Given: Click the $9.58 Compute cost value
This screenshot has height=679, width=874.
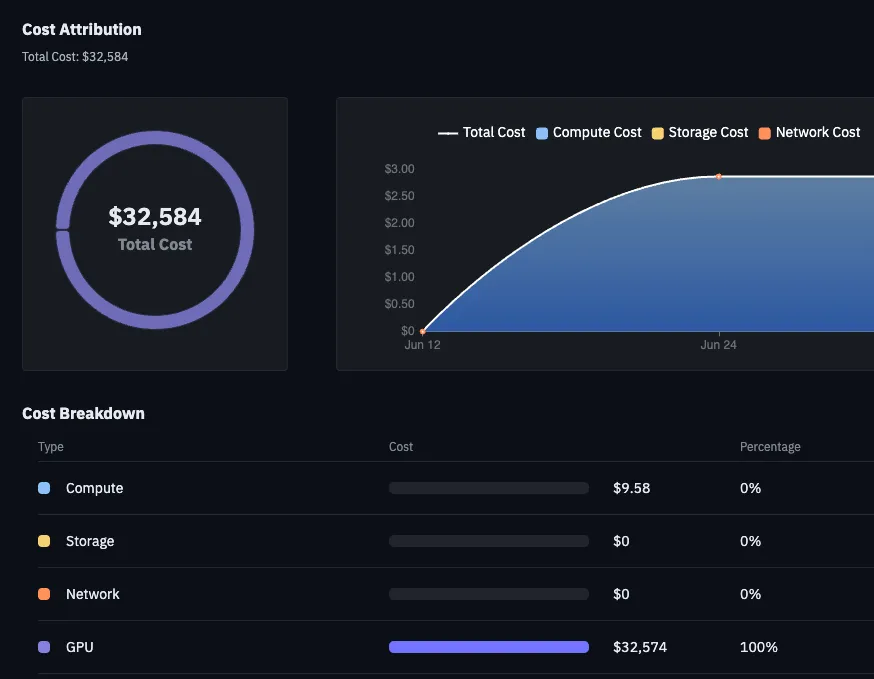Looking at the screenshot, I should [632, 488].
